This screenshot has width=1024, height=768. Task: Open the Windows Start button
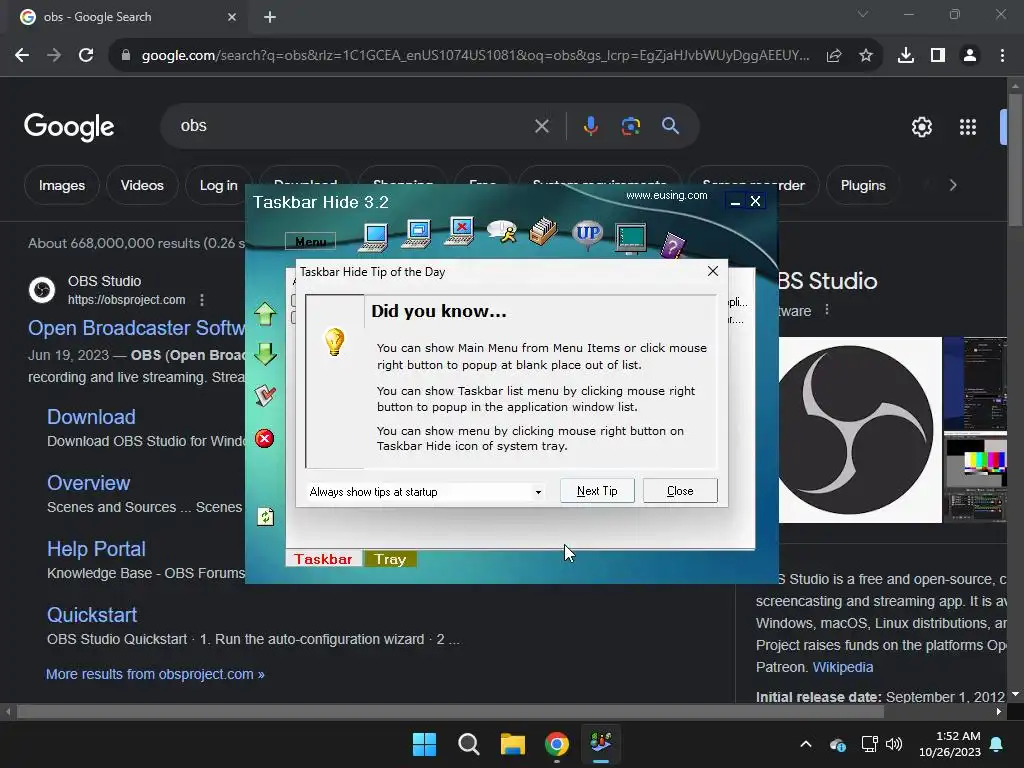[424, 744]
